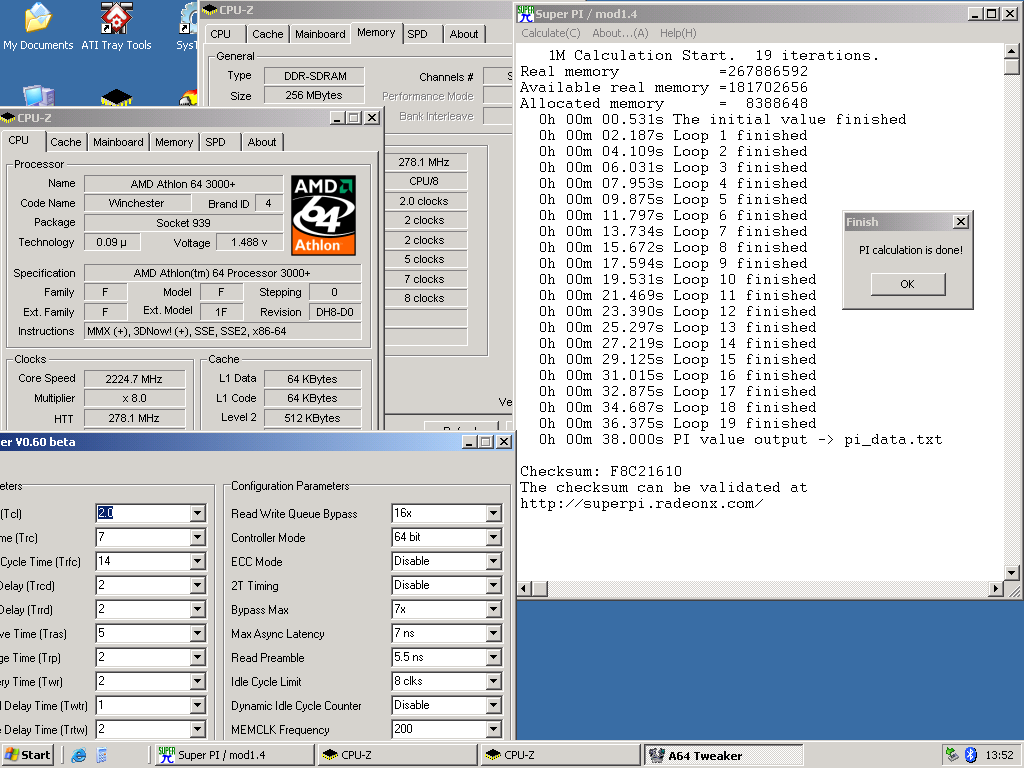Screen dimensions: 1024x768
Task: Expand the Trcd delay dropdown
Action: [x=197, y=585]
